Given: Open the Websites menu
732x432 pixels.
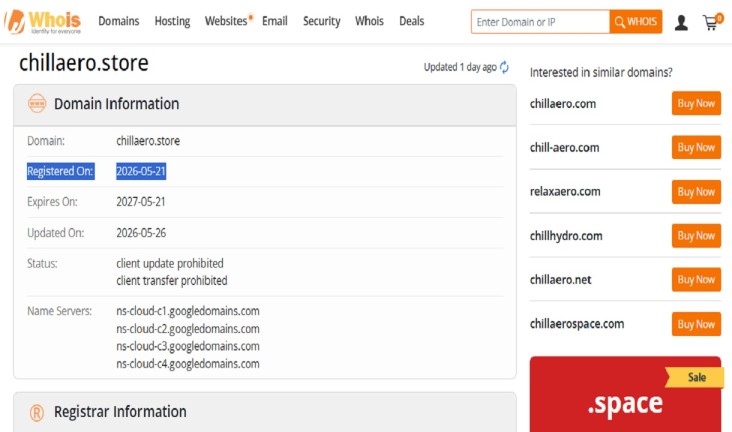Looking at the screenshot, I should (x=226, y=21).
